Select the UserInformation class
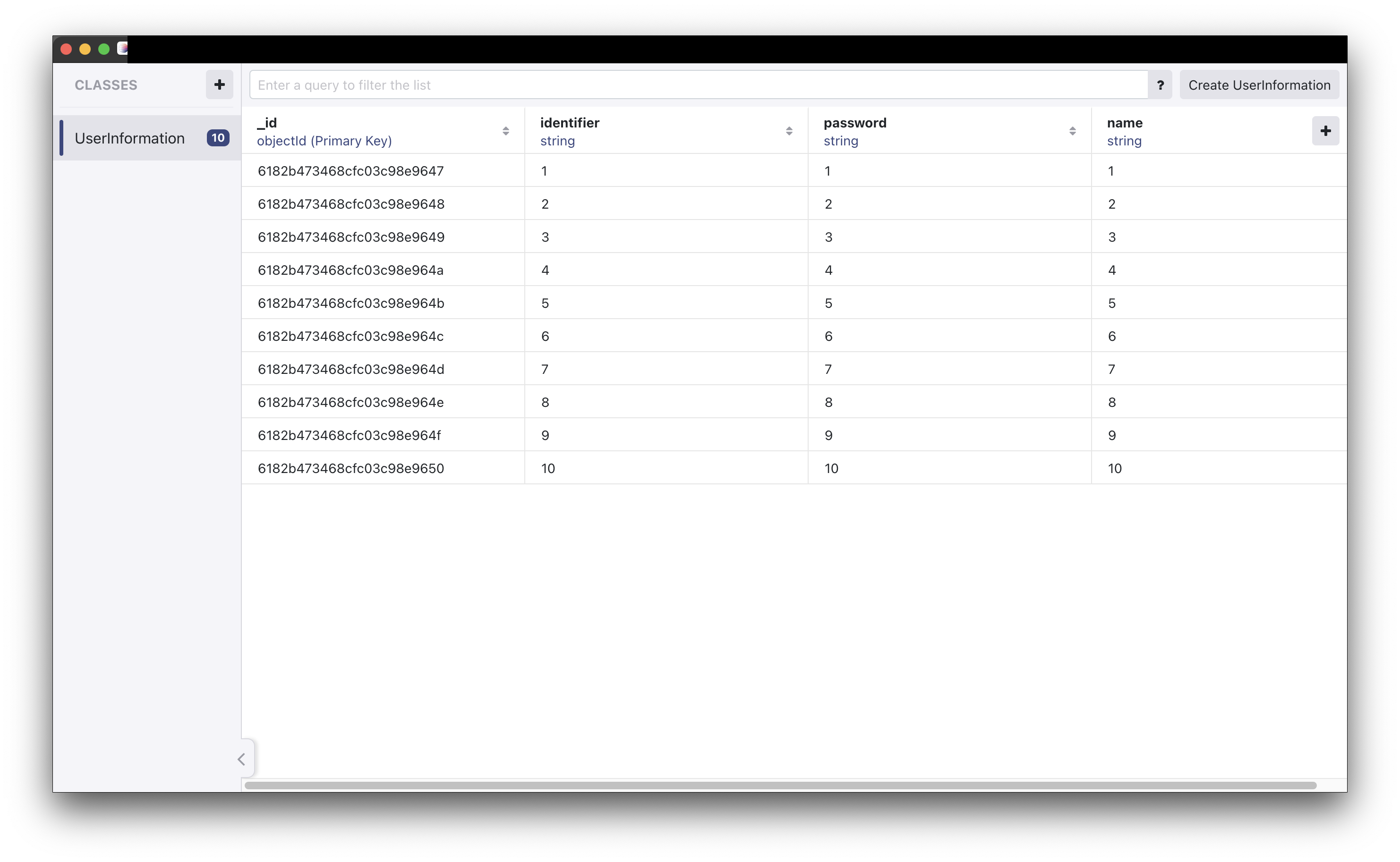The height and width of the screenshot is (862, 1400). (x=130, y=138)
